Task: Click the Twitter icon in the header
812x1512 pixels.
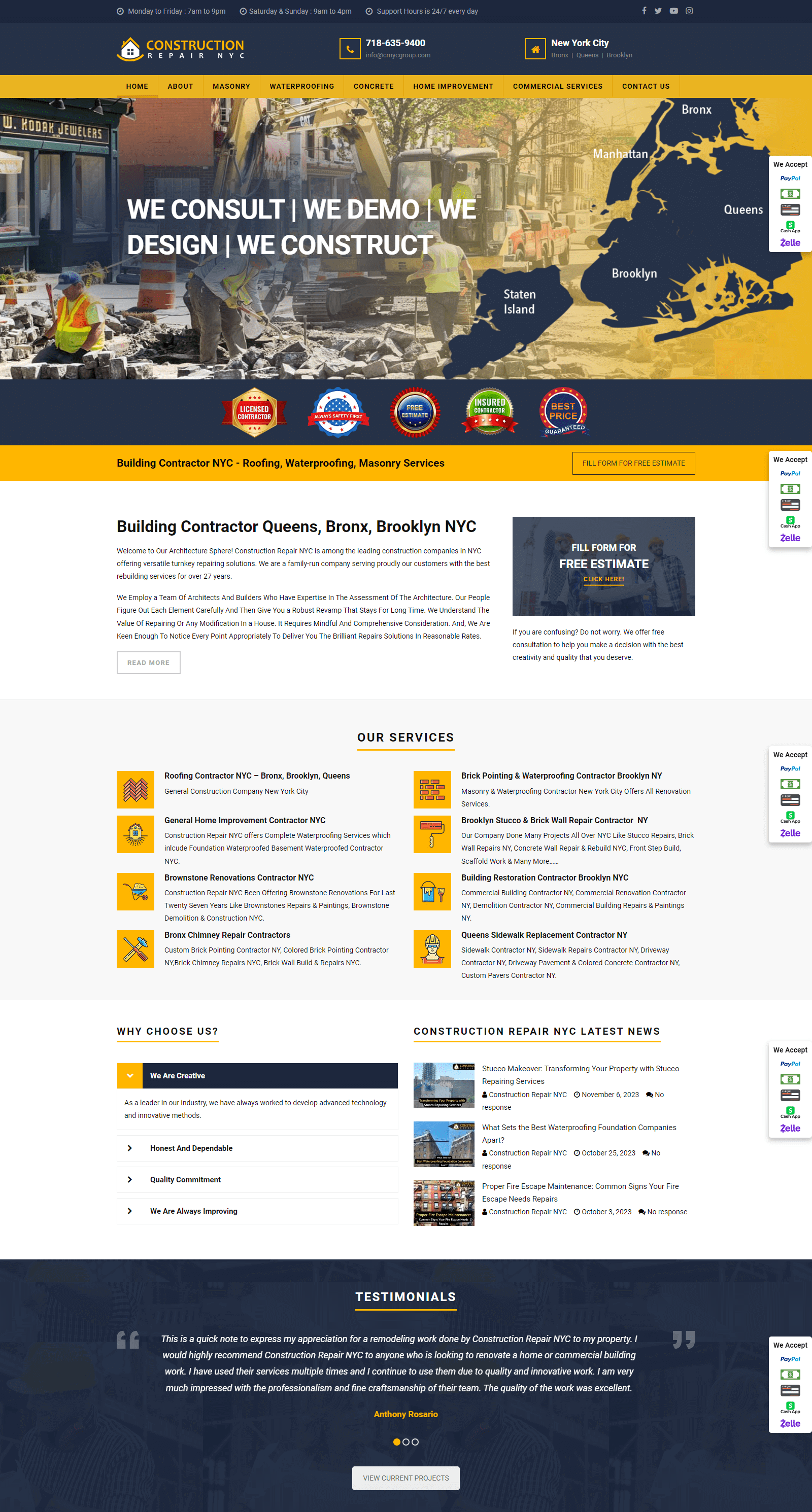Action: pos(658,11)
